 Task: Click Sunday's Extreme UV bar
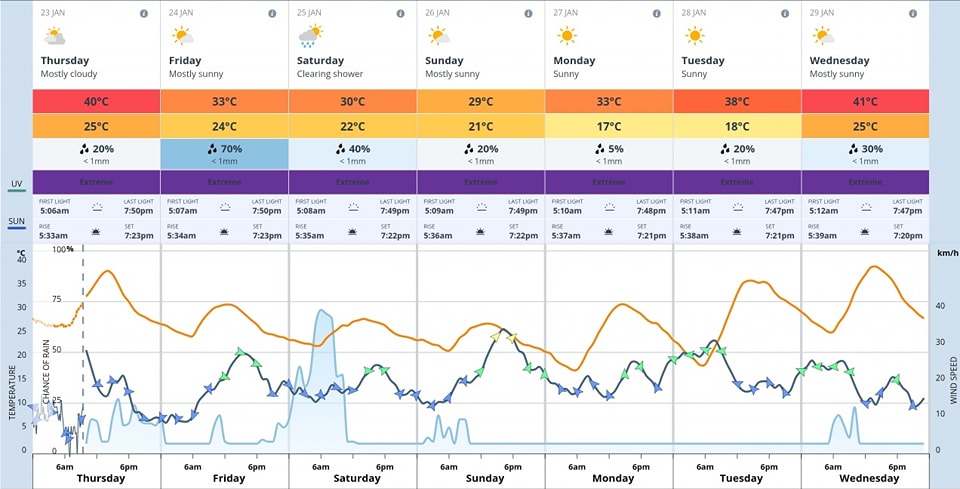(481, 182)
